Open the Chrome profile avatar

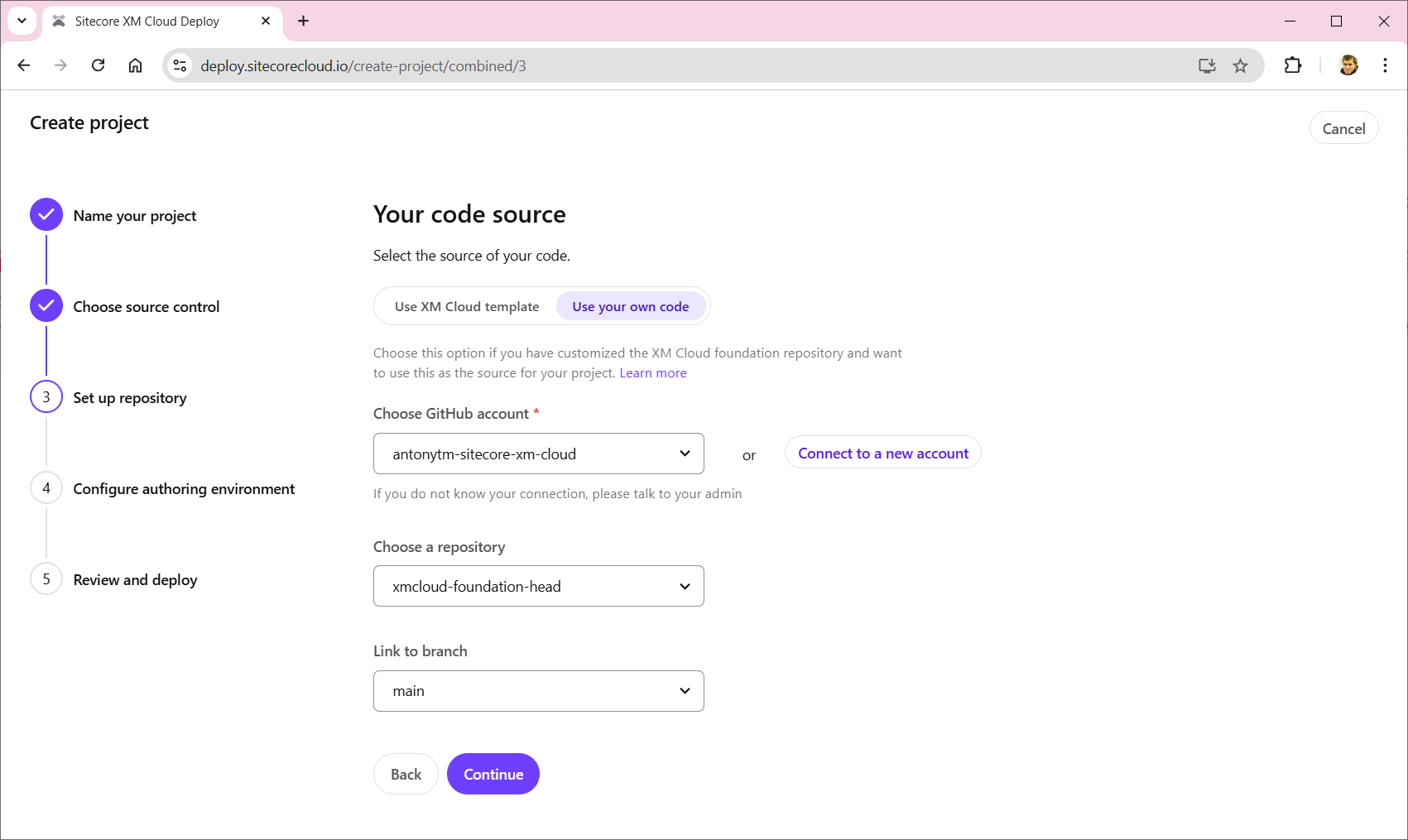click(x=1348, y=65)
